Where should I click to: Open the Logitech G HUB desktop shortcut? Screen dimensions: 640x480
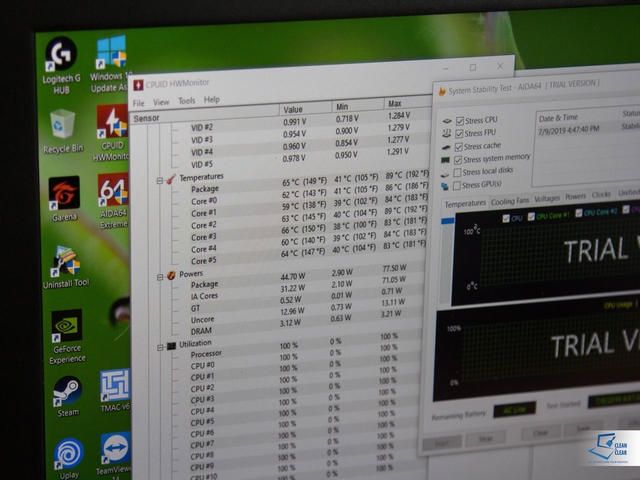tap(62, 56)
